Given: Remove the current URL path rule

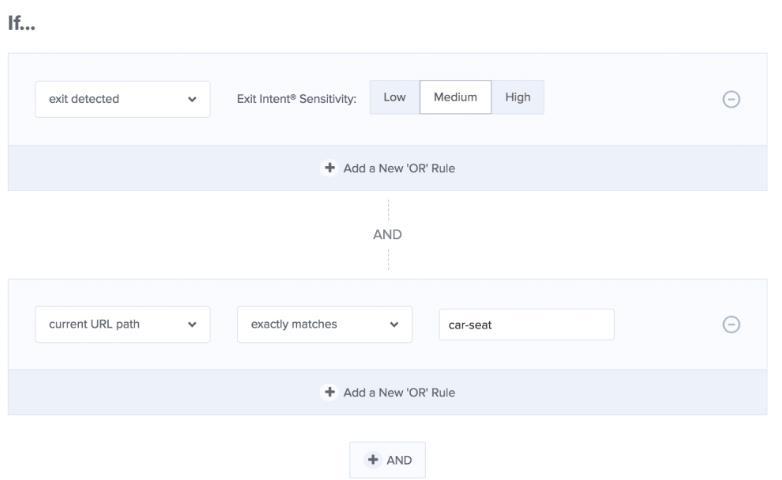Looking at the screenshot, I should (x=731, y=324).
